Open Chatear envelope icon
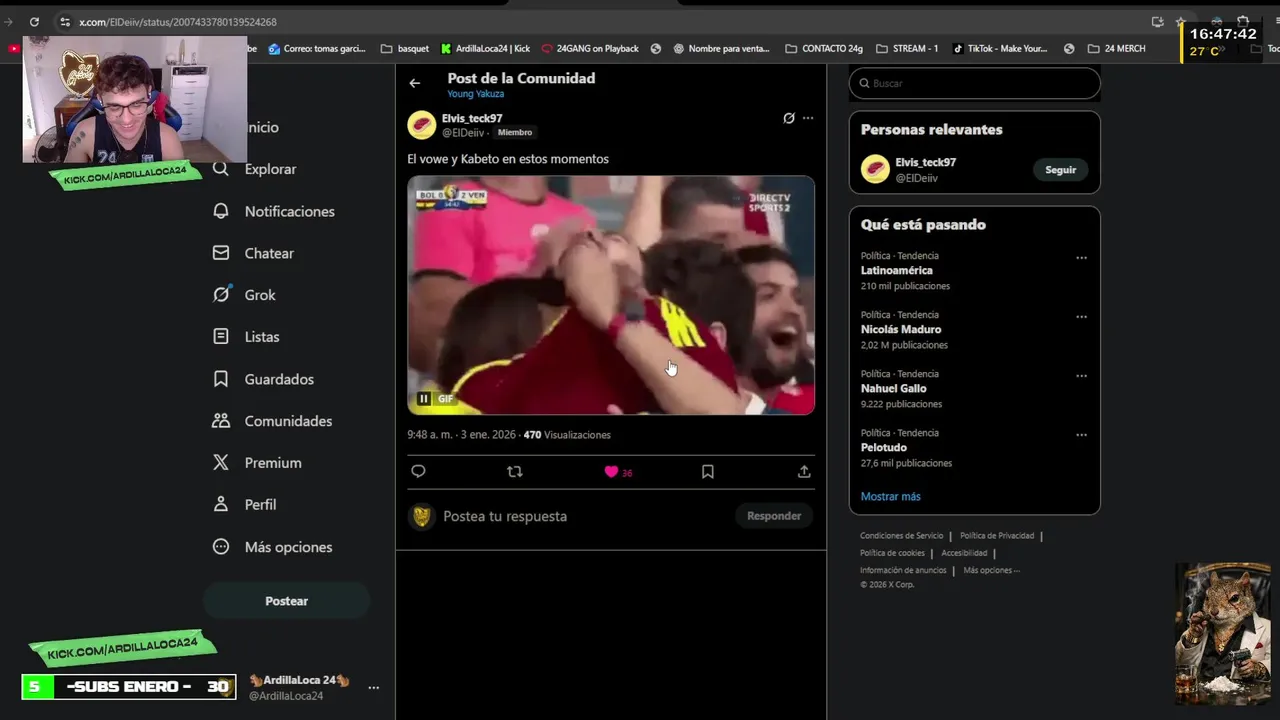 (221, 253)
